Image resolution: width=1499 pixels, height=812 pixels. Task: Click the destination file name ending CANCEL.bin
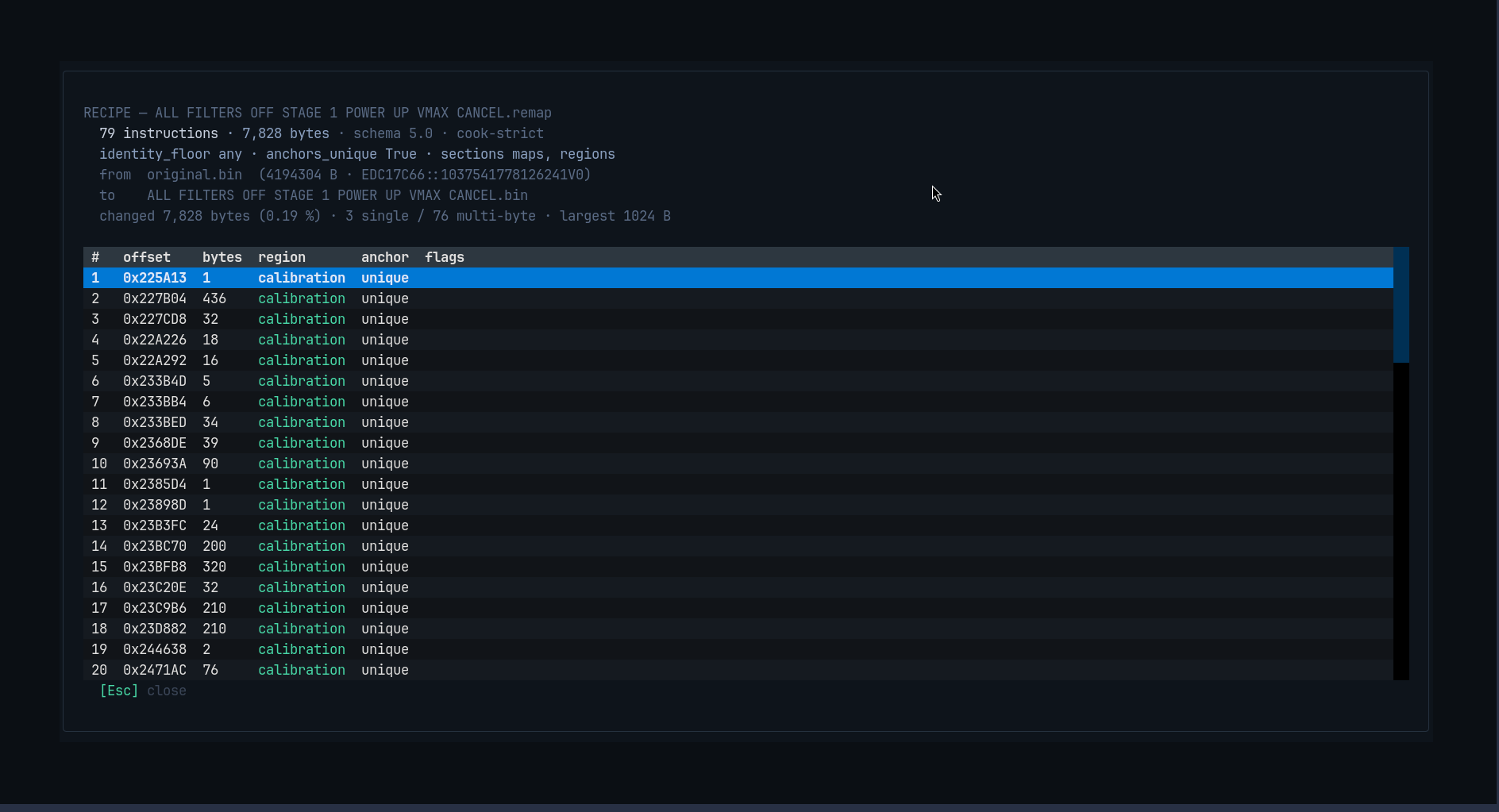click(x=337, y=195)
